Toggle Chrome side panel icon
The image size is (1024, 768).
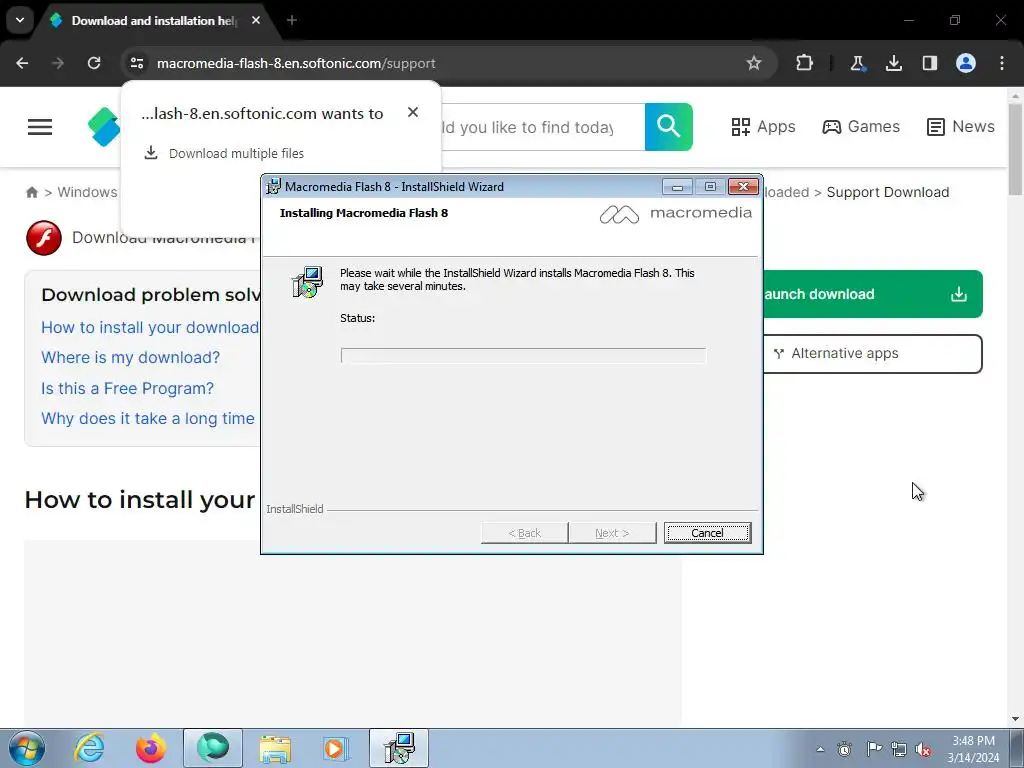tap(929, 63)
